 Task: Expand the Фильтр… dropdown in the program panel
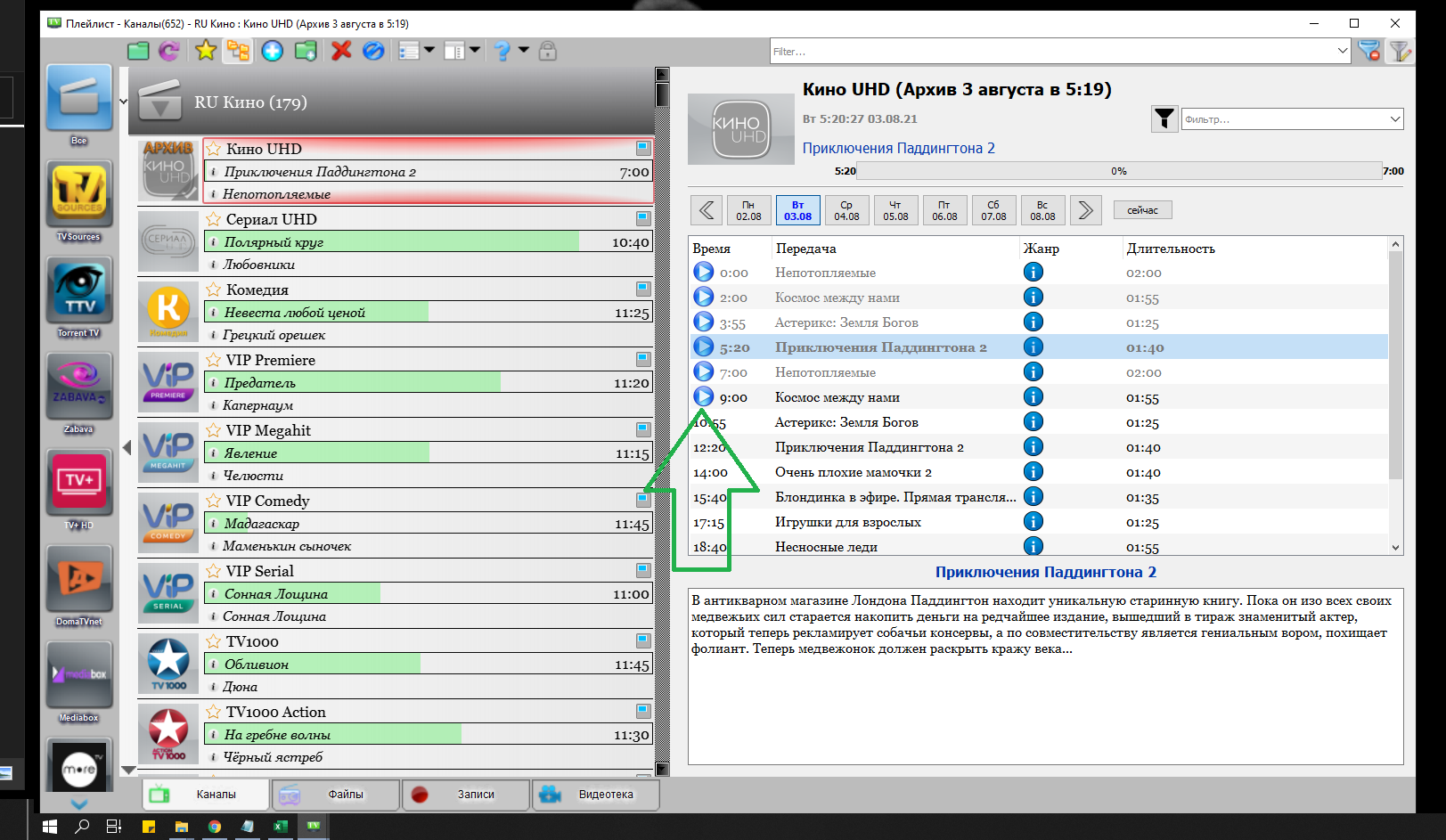coord(1394,119)
